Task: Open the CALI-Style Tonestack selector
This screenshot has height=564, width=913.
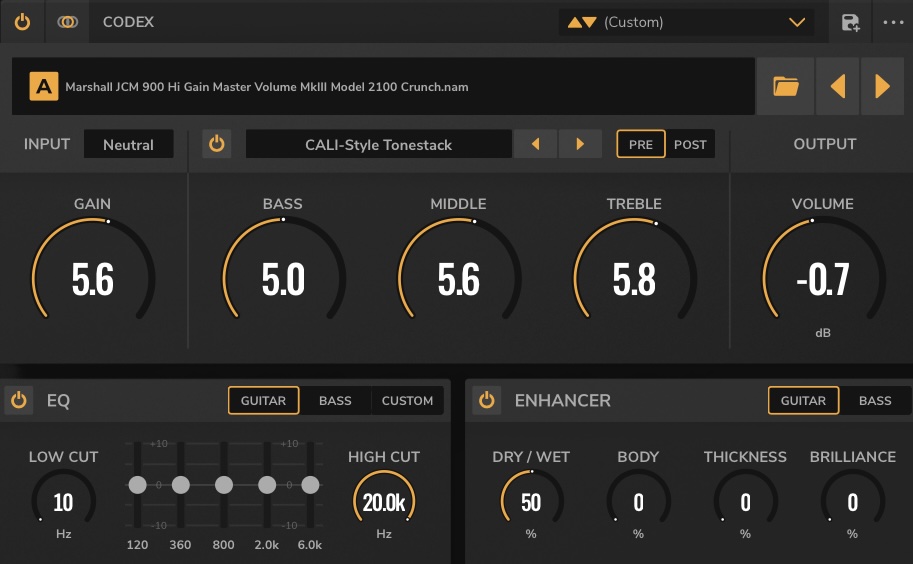Action: [378, 144]
